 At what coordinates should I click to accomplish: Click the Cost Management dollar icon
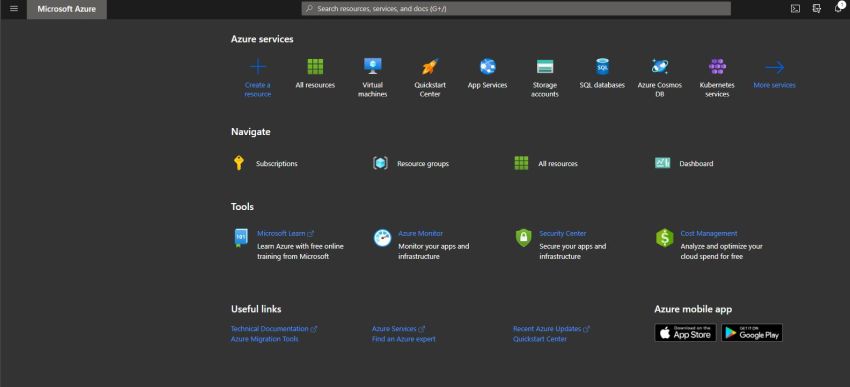[665, 238]
